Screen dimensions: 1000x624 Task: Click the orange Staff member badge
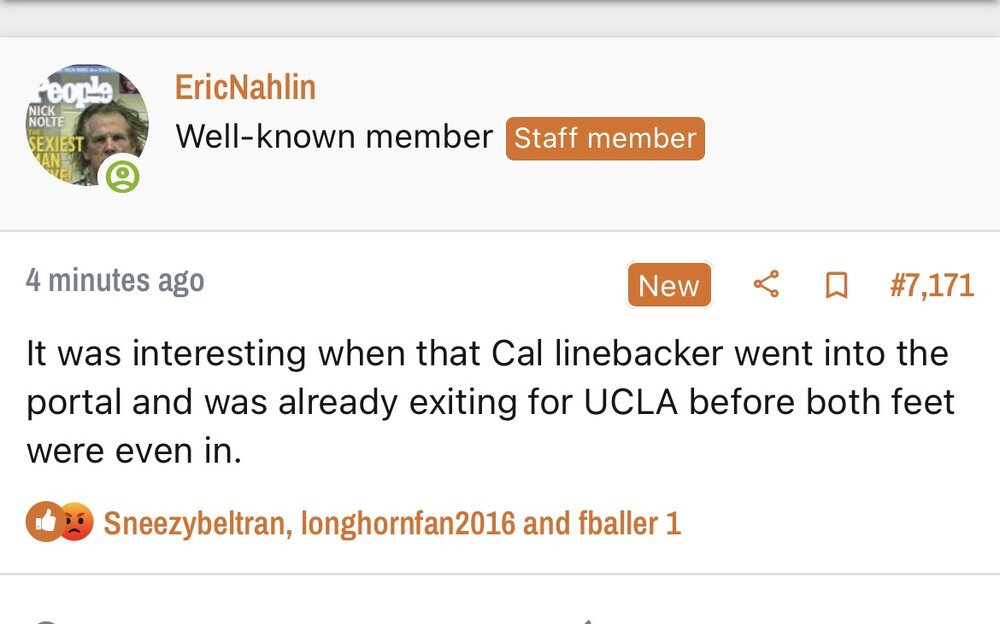click(x=605, y=138)
